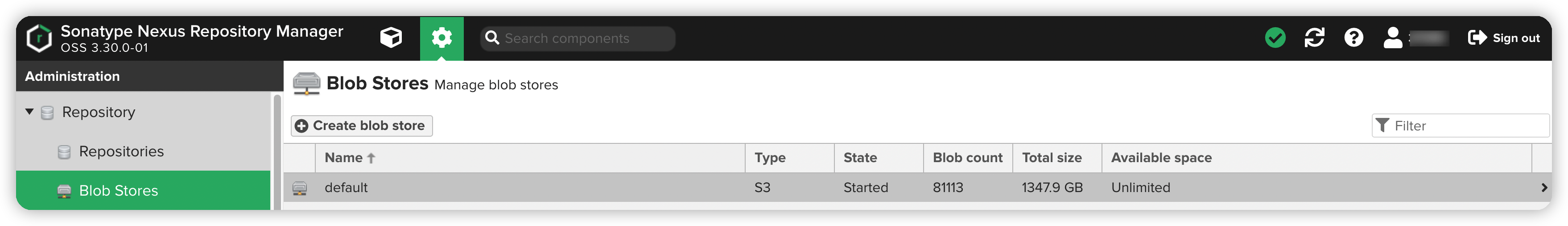Click the Filter input field
Viewport: 1568px width, 226px height.
tap(1467, 126)
